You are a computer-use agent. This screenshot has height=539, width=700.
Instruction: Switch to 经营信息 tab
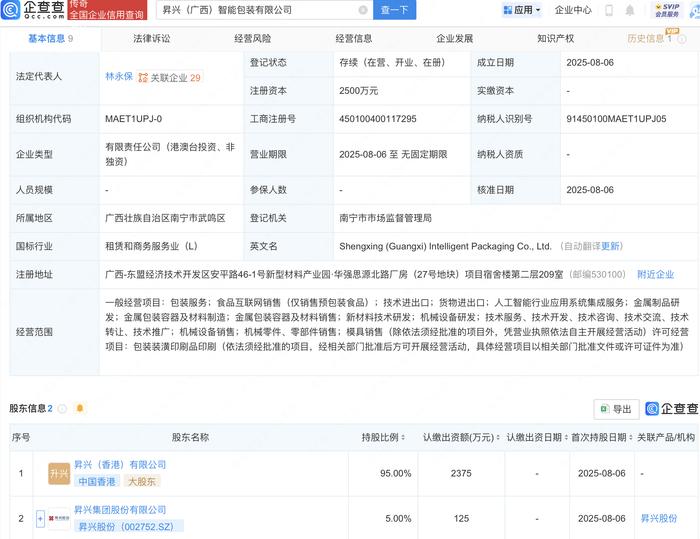click(x=354, y=39)
